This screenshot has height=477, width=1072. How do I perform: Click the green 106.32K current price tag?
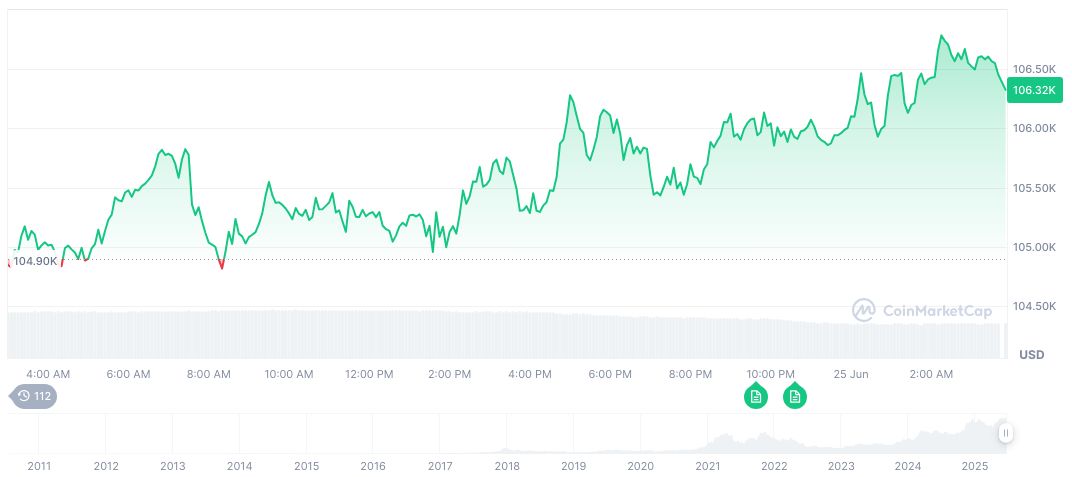coord(1034,90)
